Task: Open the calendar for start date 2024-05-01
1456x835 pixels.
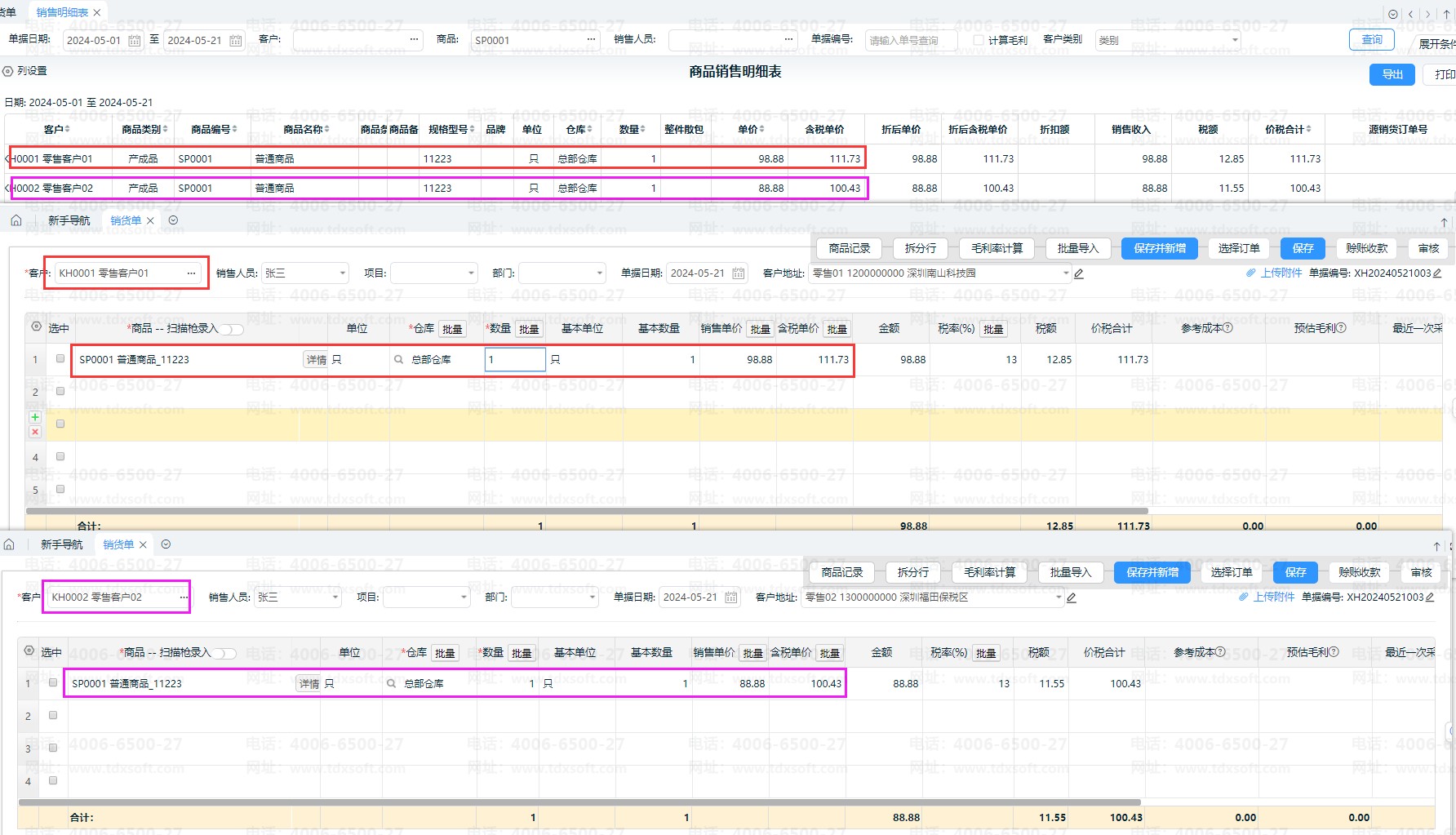Action: click(135, 41)
